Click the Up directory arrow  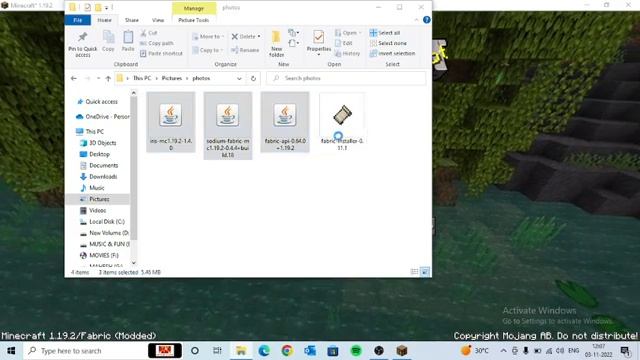pos(108,78)
